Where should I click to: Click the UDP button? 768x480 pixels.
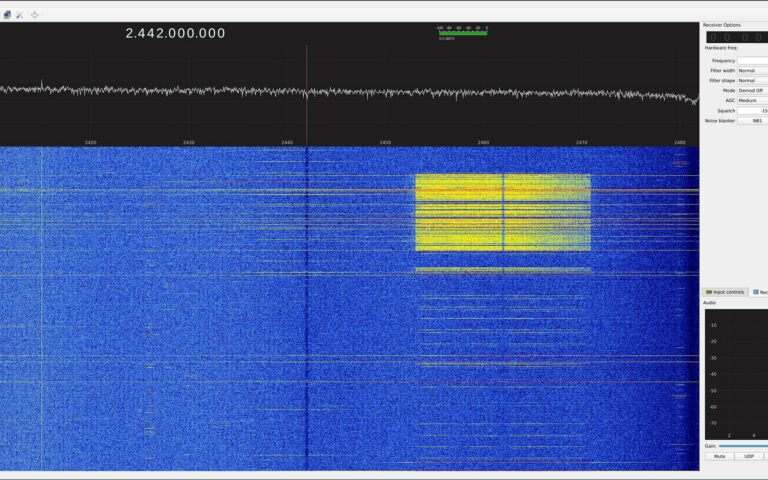click(x=749, y=456)
